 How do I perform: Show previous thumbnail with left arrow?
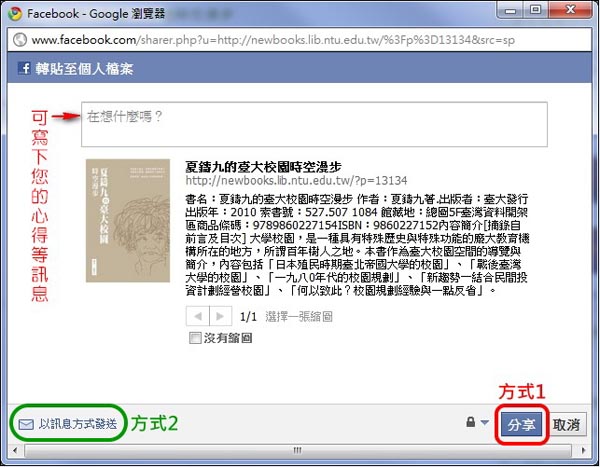click(197, 316)
